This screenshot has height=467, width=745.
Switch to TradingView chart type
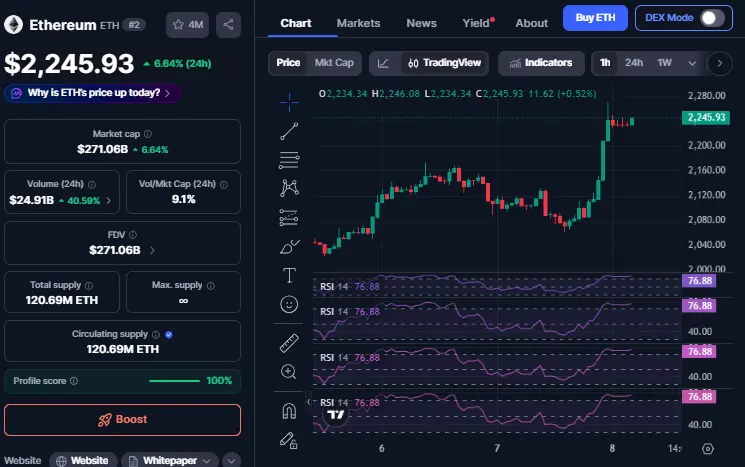(x=445, y=63)
